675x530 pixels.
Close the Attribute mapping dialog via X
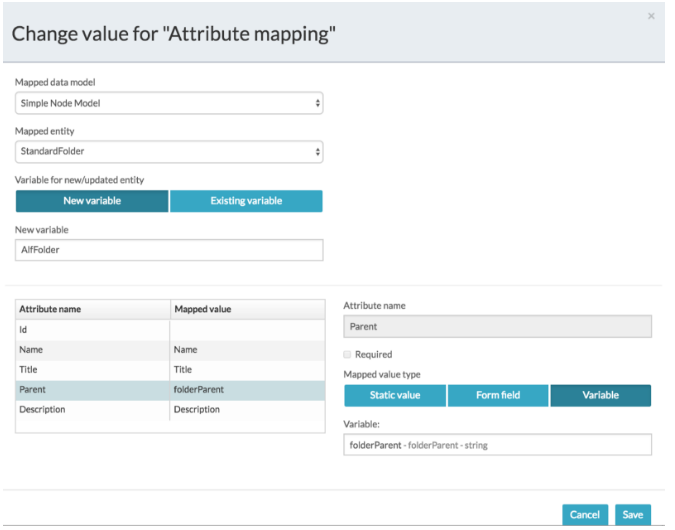click(651, 16)
